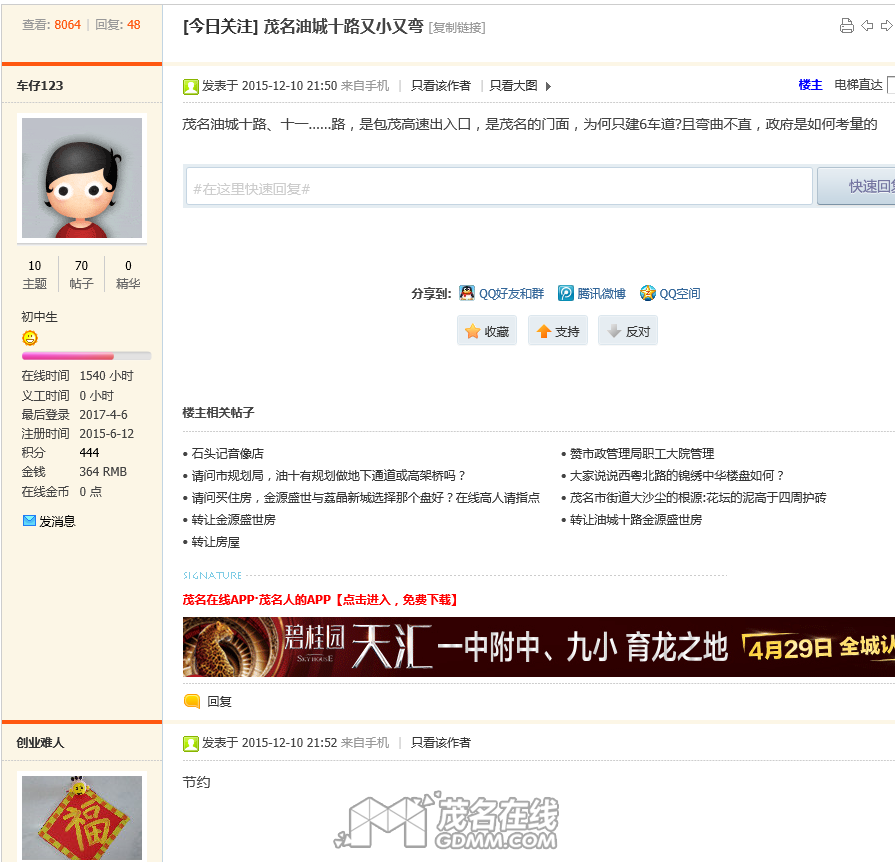Click the post icon beside 2015-12-10 21:50

tap(191, 86)
